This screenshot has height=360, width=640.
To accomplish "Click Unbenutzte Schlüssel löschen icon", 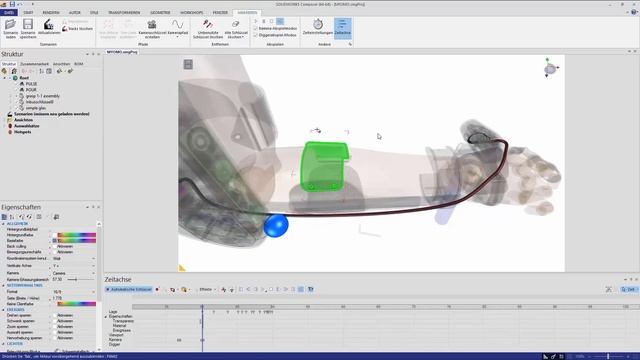I will 208,24.
